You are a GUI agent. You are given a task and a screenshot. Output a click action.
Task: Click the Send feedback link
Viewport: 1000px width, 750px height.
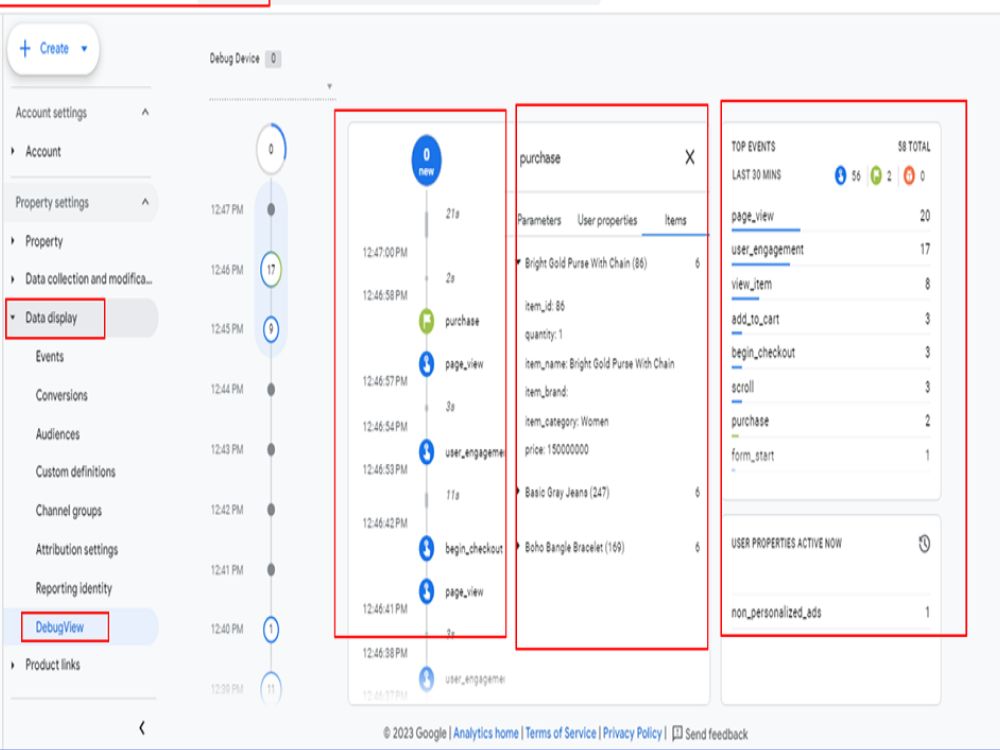tap(713, 732)
